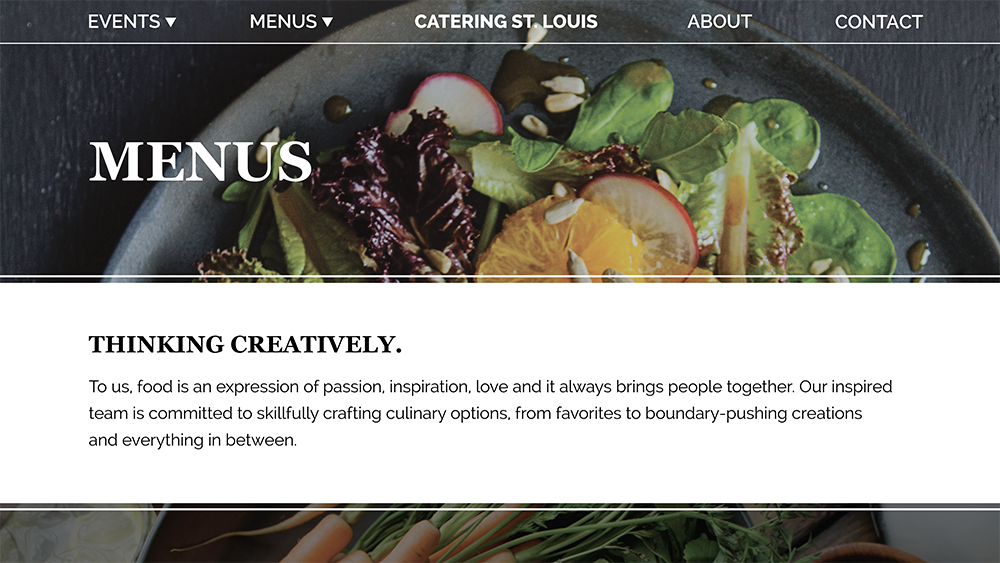
Task: Go to Catering St. Louis home link
Action: (506, 22)
